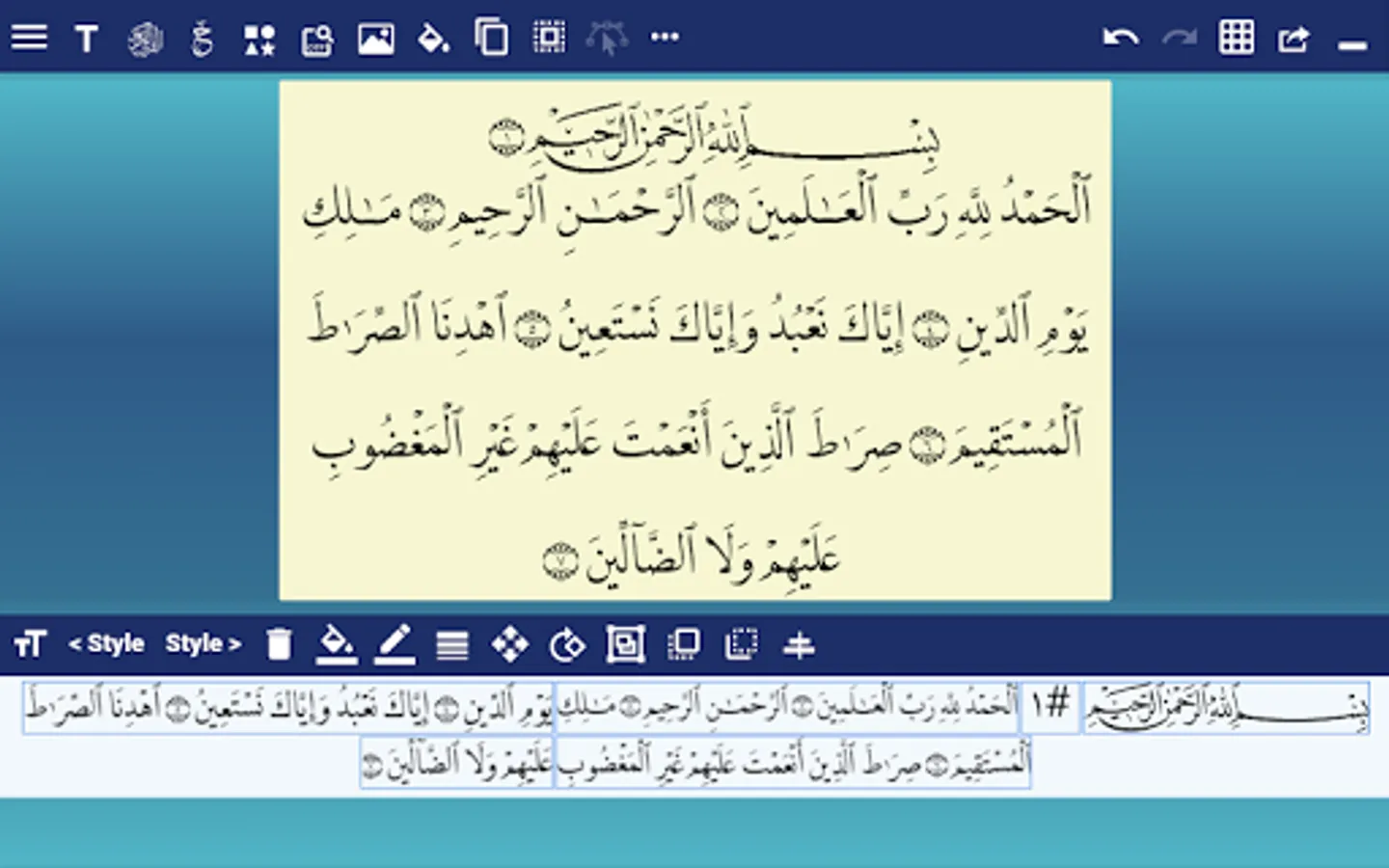Click the top toolbar paint bucket icon
Screen dimensions: 1389x868
[433, 39]
